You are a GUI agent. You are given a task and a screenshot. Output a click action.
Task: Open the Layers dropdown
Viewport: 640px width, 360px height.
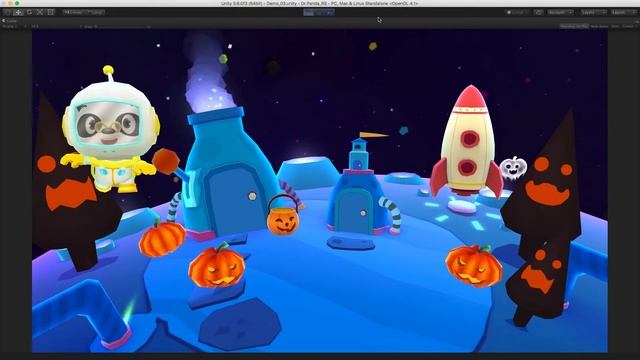[x=593, y=12]
